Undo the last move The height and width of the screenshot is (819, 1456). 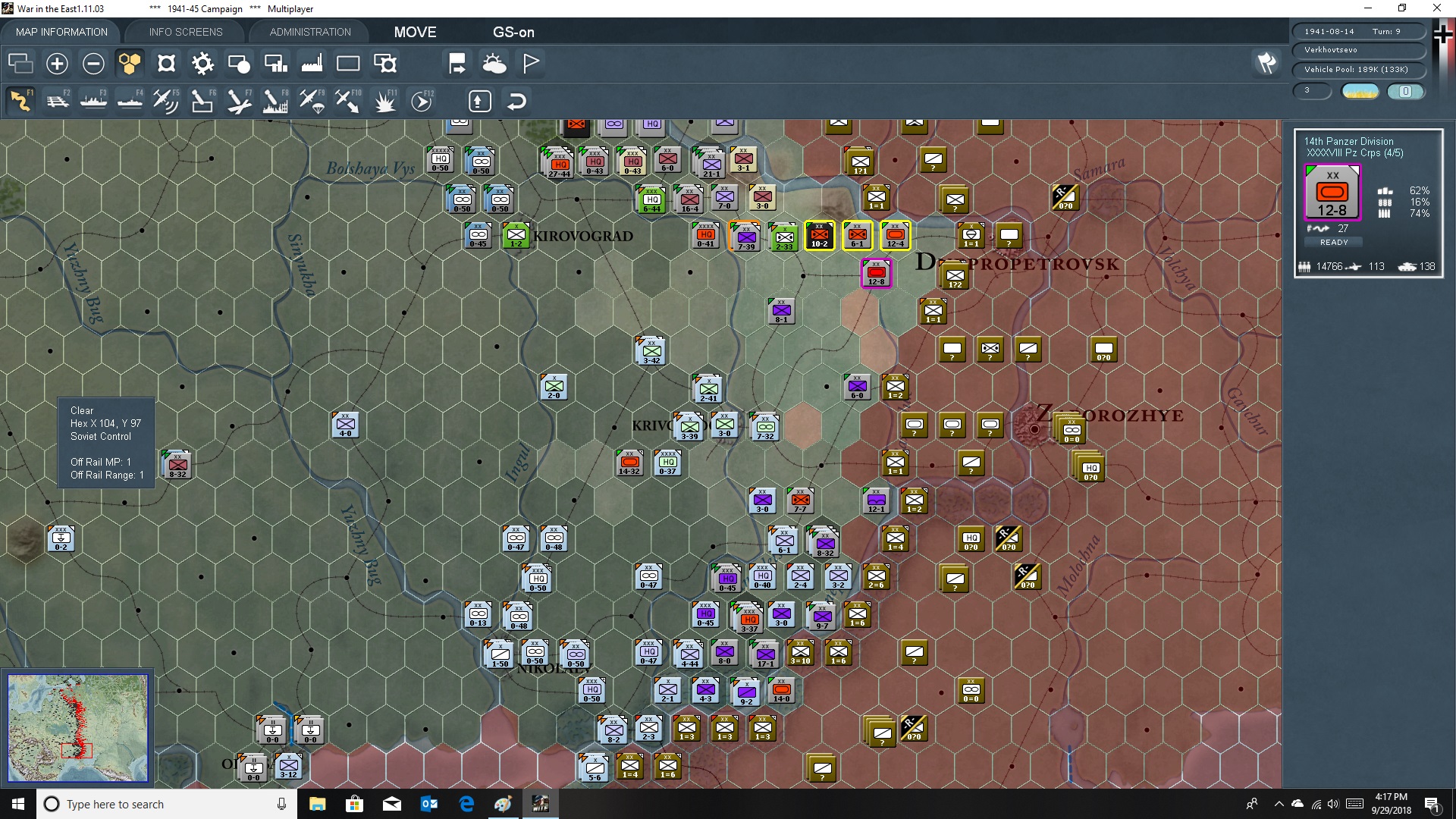(x=516, y=101)
